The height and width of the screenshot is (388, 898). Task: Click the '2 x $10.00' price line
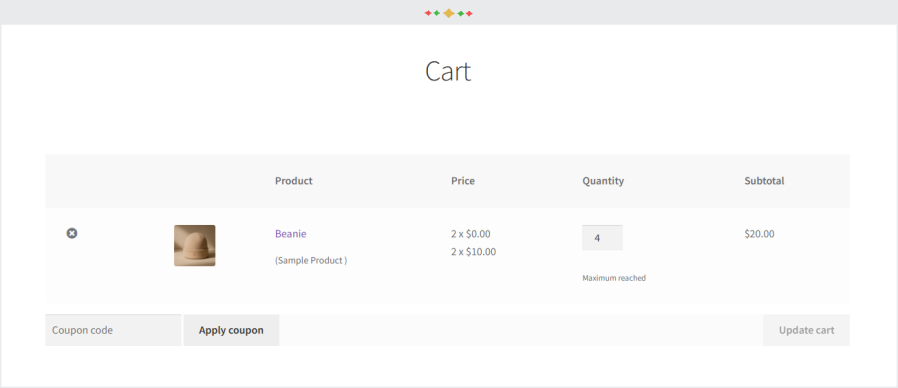[474, 252]
